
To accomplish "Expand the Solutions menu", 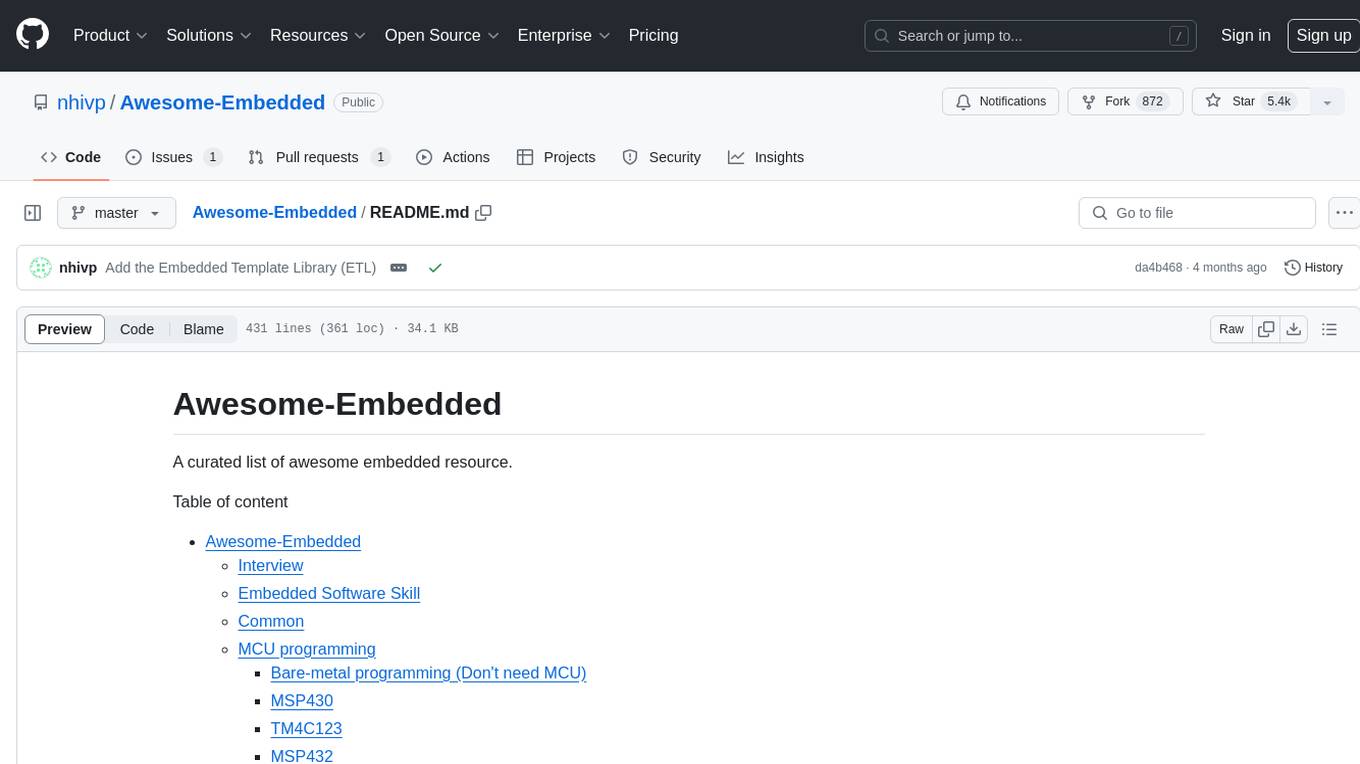I will pos(209,35).
